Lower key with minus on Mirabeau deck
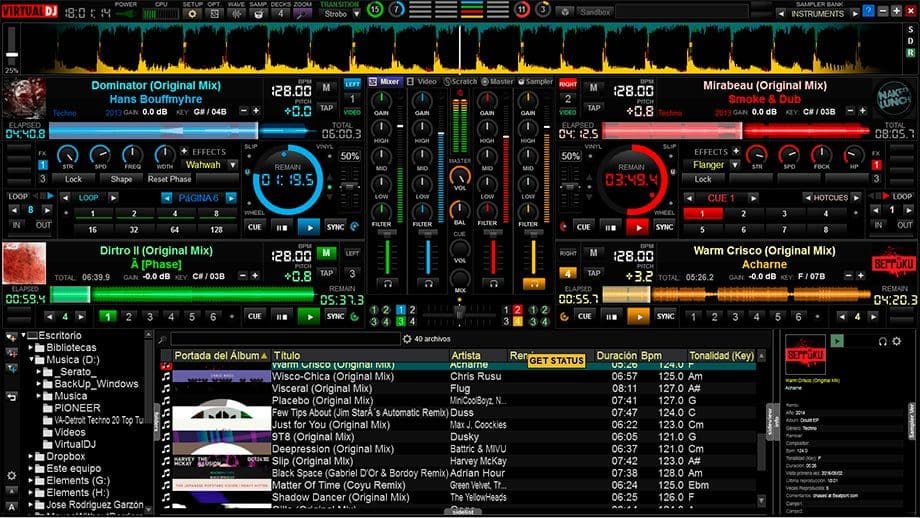 coord(850,111)
